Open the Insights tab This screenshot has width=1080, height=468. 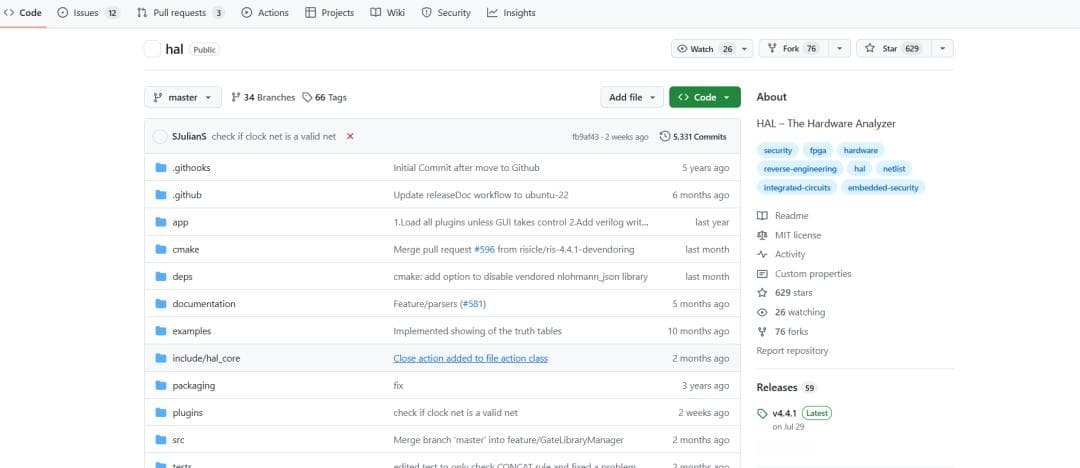click(x=510, y=12)
